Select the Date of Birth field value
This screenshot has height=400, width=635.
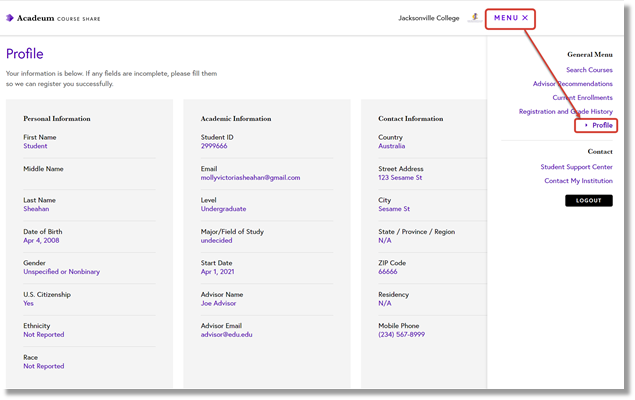point(41,240)
